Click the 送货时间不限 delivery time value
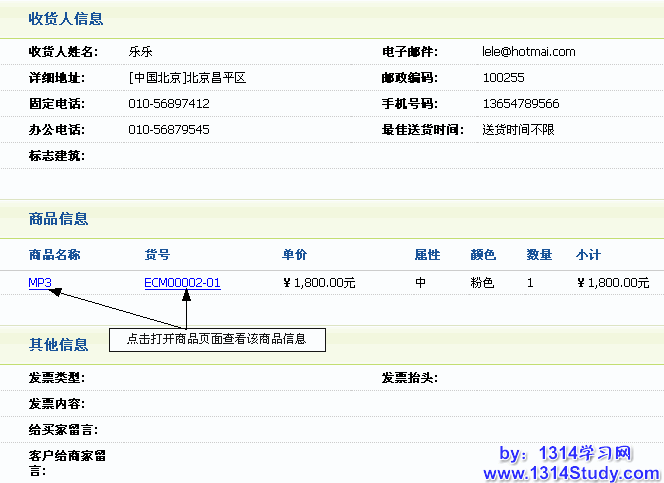Image resolution: width=664 pixels, height=483 pixels. coord(518,130)
